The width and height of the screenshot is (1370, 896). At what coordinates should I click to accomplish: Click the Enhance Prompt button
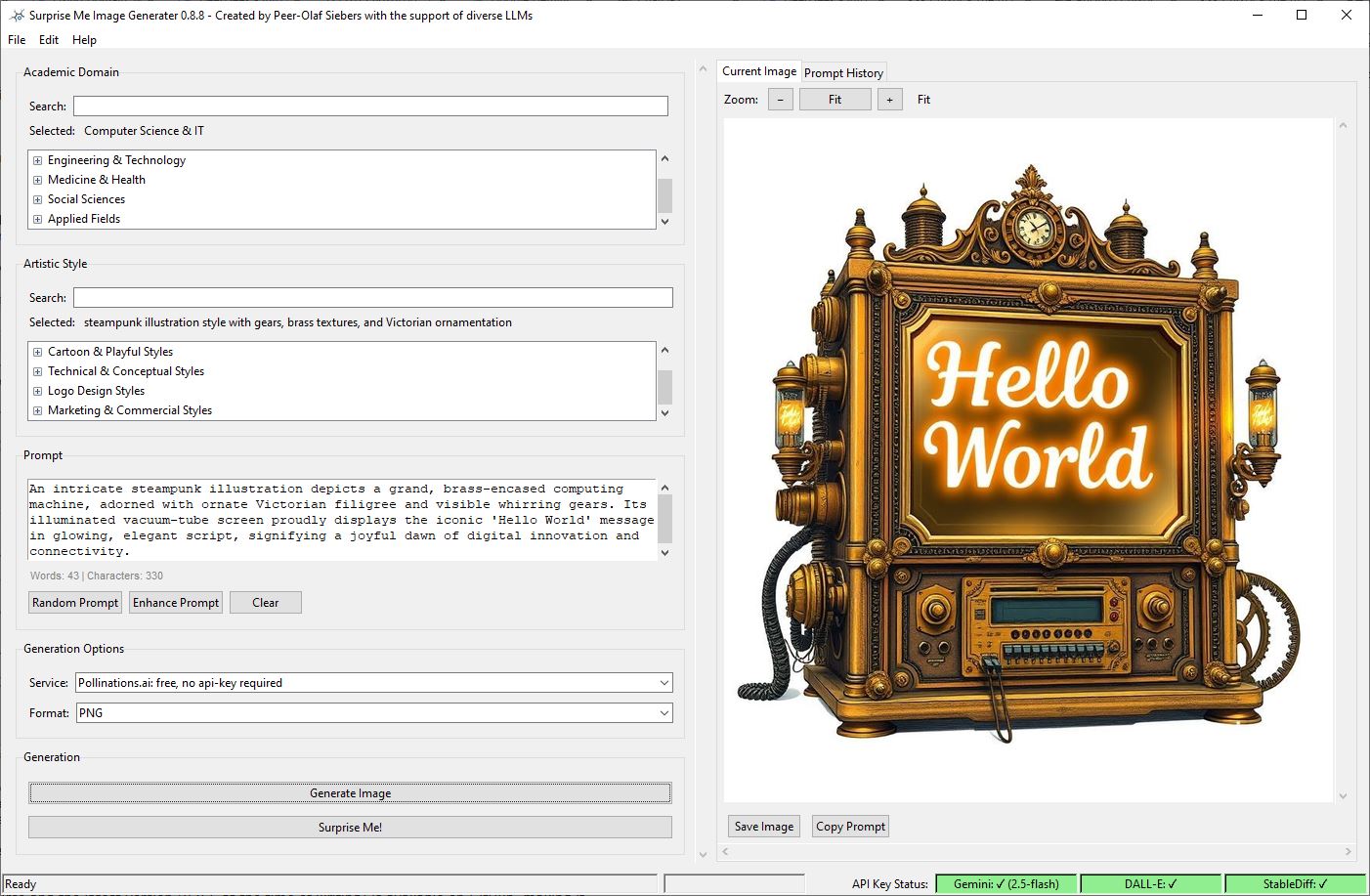pyautogui.click(x=176, y=603)
